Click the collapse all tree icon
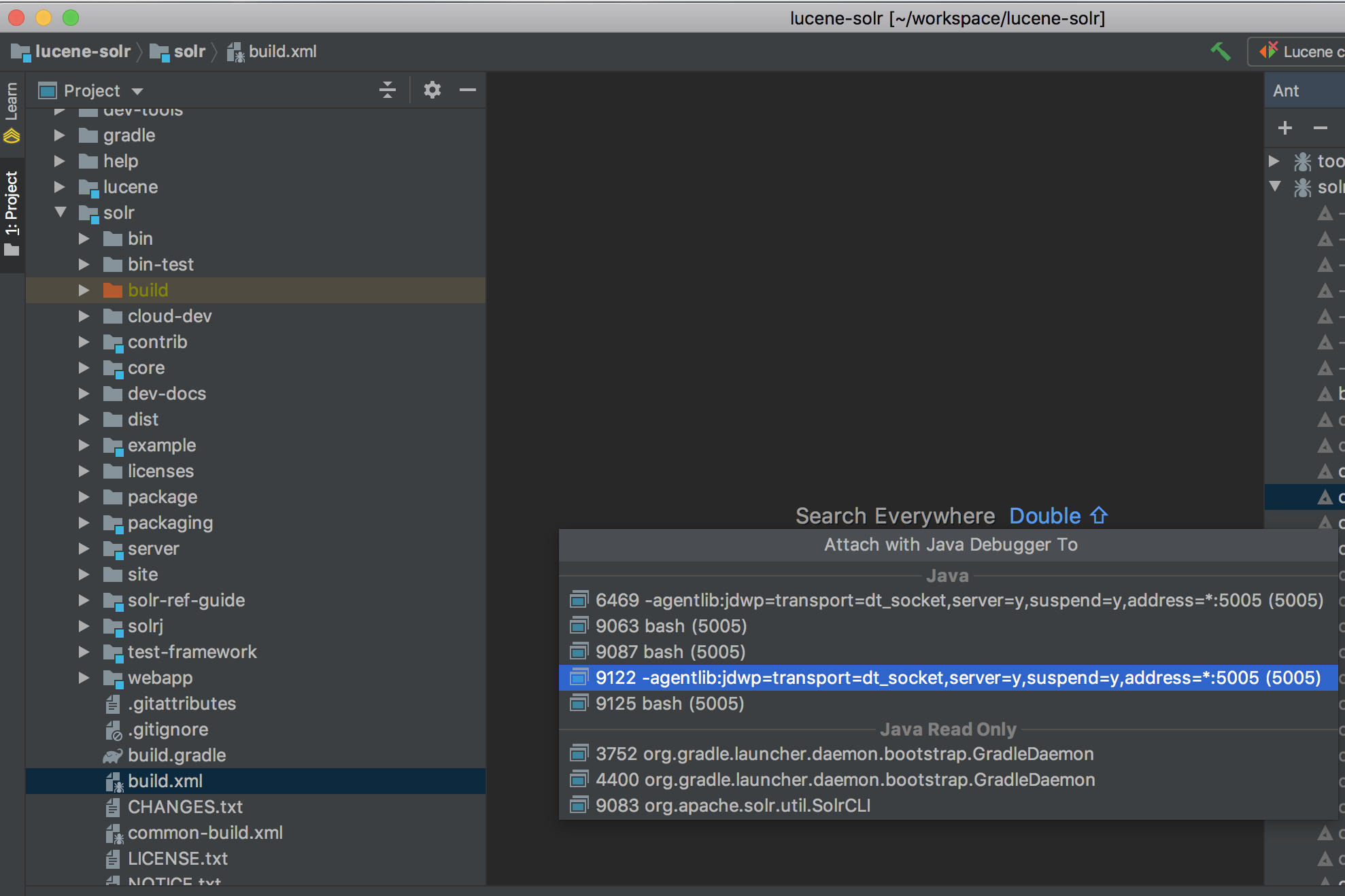This screenshot has width=1345, height=896. [x=388, y=90]
